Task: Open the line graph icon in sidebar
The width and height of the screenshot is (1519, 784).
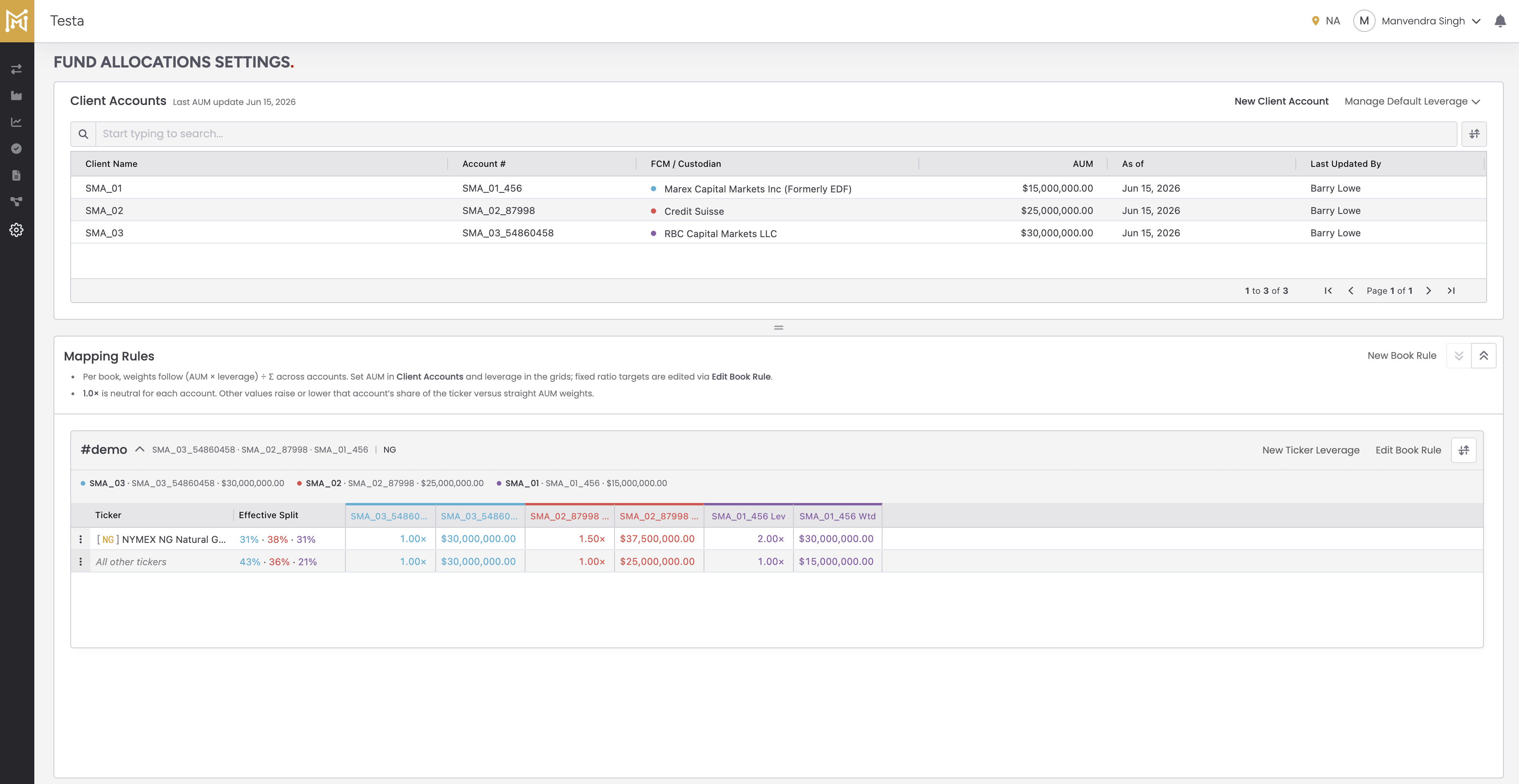Action: click(16, 122)
